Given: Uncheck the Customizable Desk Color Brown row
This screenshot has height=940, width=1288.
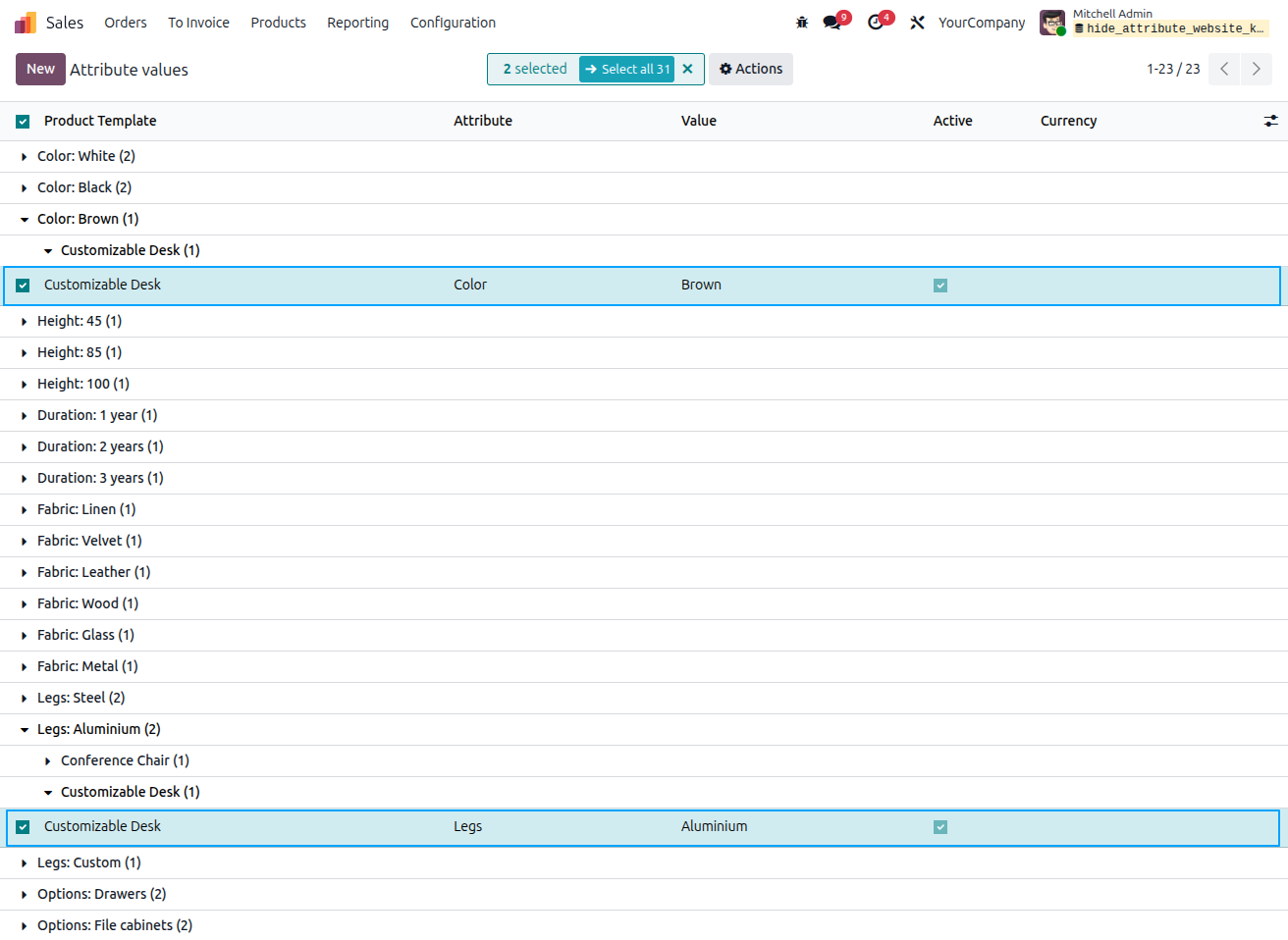Looking at the screenshot, I should coord(23,286).
